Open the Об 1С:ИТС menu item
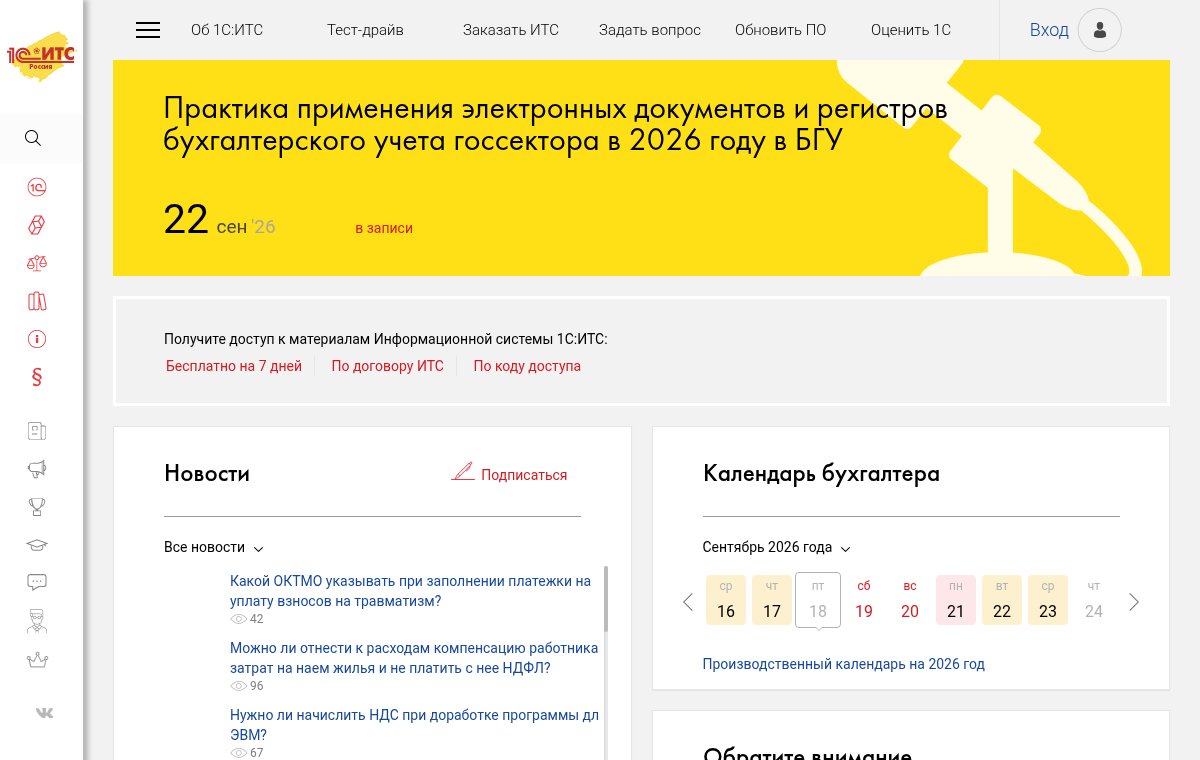Image resolution: width=1200 pixels, height=760 pixels. [x=227, y=30]
